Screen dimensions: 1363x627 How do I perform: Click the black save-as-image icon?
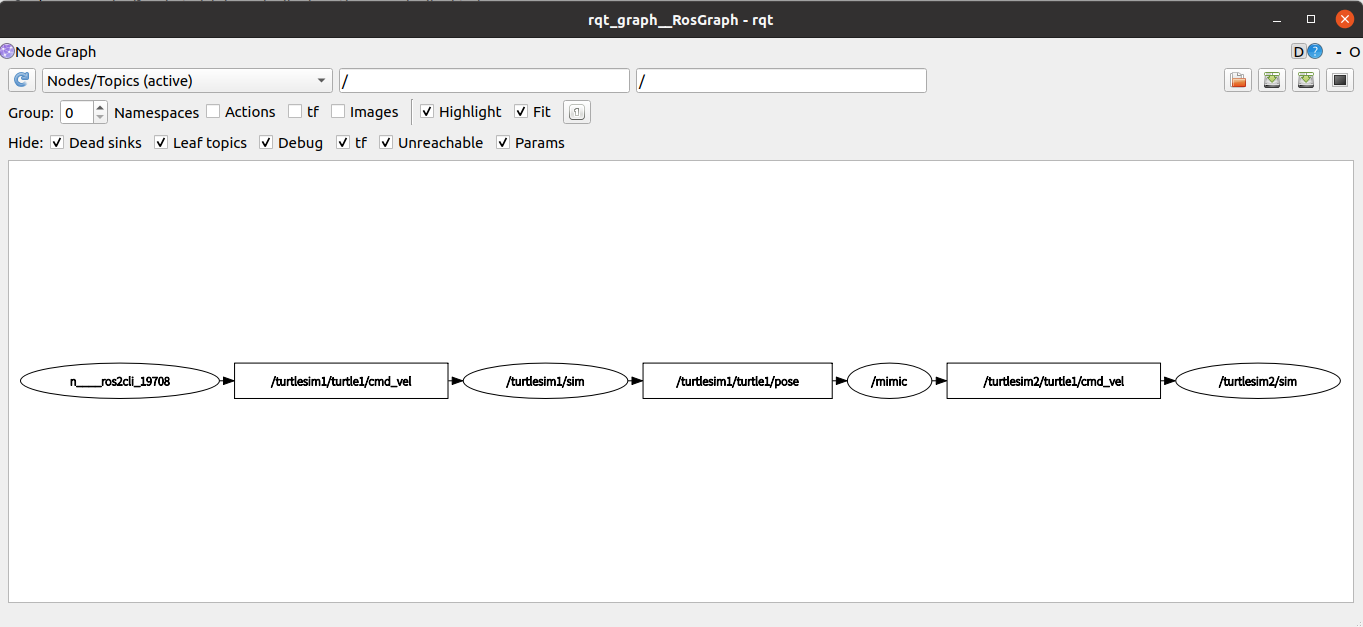(x=1340, y=81)
